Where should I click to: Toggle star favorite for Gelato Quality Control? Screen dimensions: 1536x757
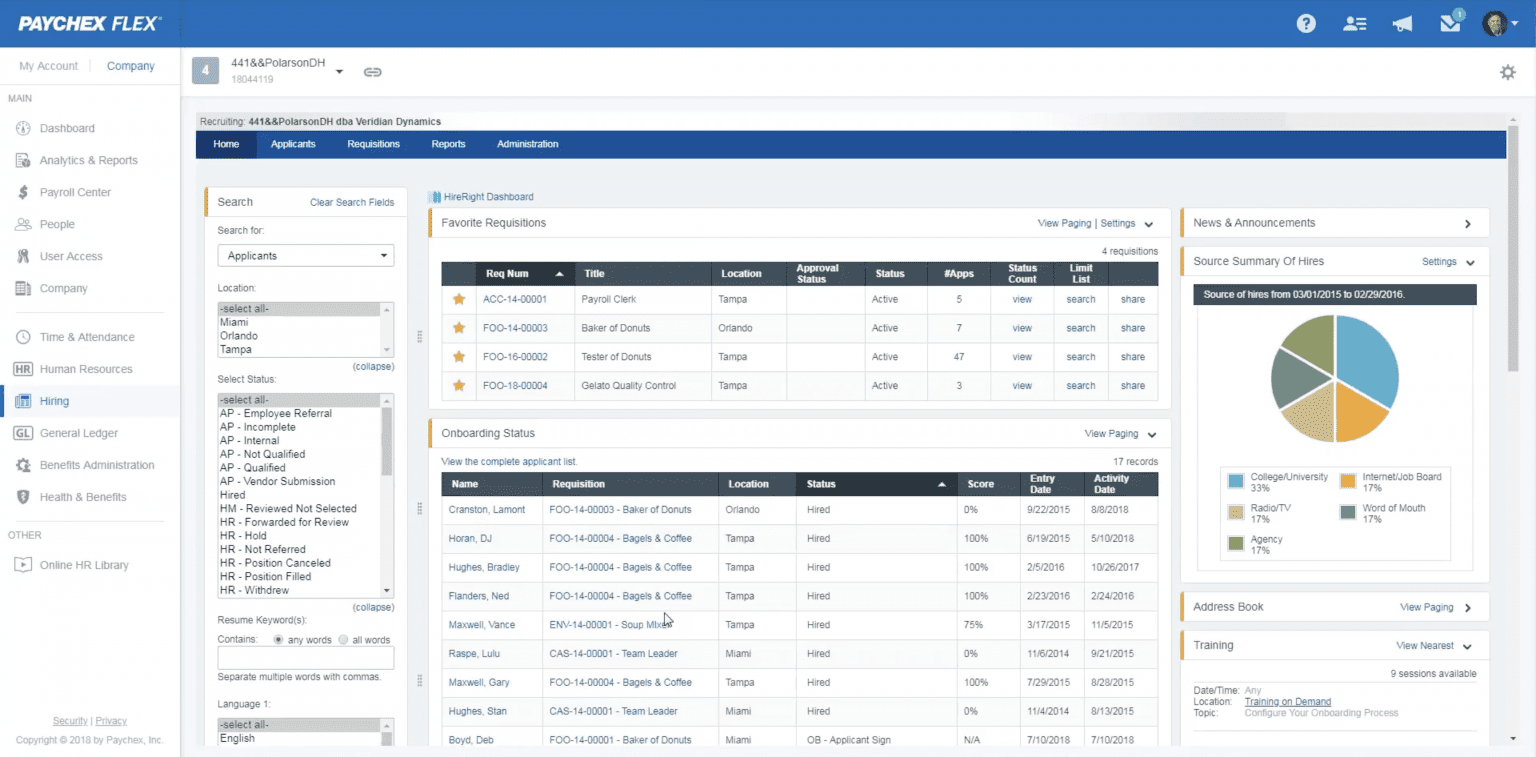click(x=459, y=386)
